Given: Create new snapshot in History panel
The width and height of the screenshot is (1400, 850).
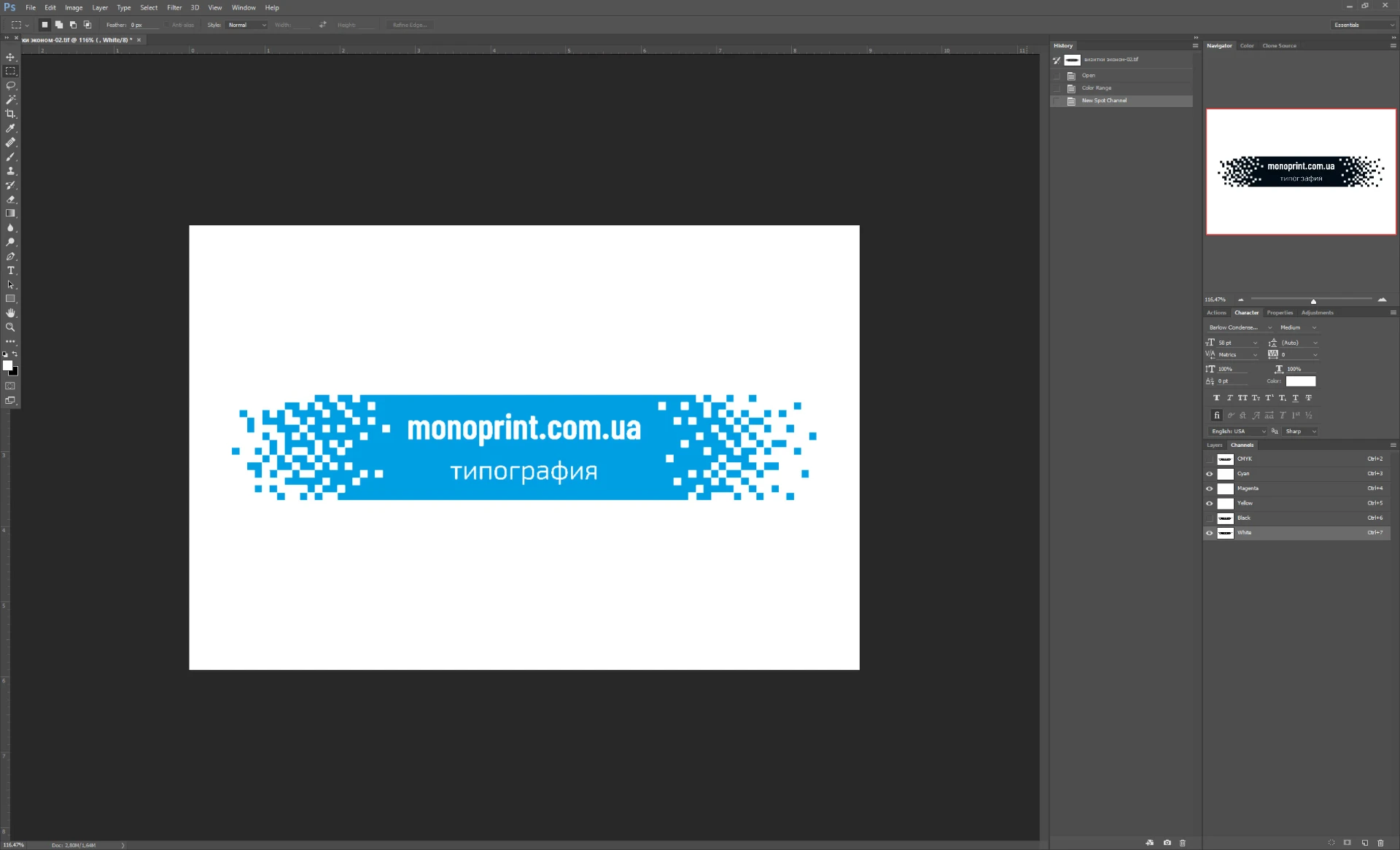Looking at the screenshot, I should [1167, 843].
